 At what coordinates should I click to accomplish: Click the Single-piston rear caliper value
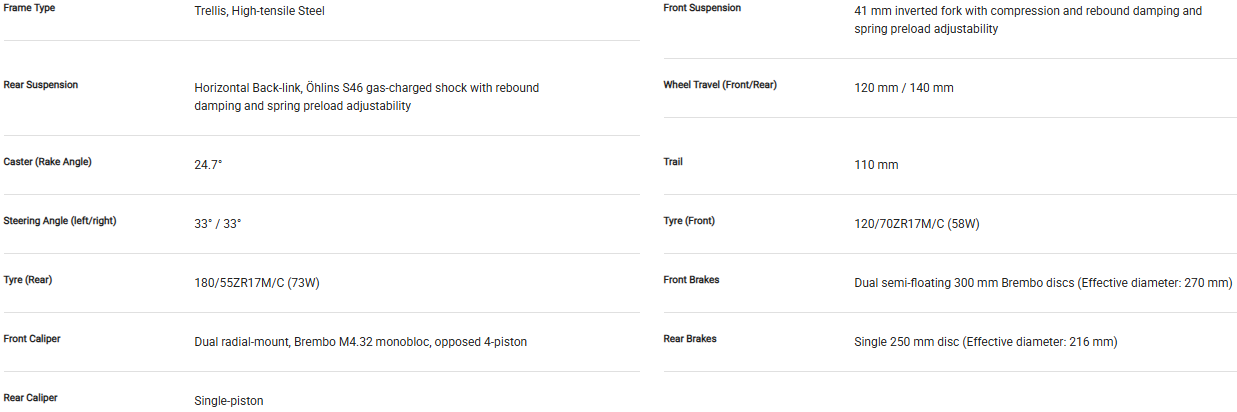pos(228,401)
